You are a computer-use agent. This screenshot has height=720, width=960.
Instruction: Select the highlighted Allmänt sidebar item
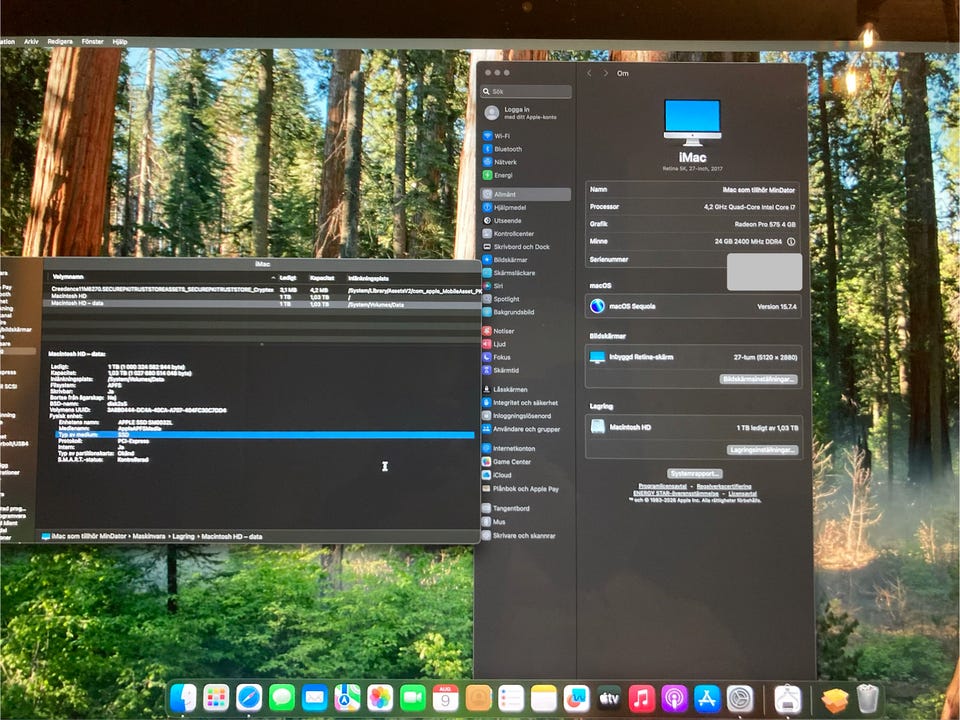526,194
